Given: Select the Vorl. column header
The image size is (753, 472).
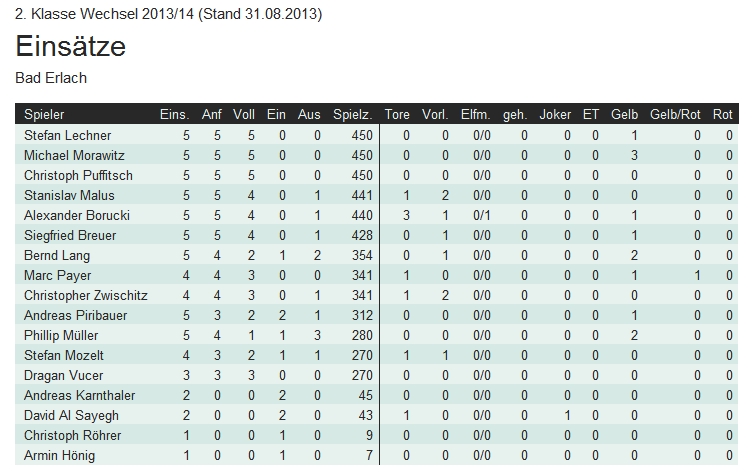Looking at the screenshot, I should tap(435, 115).
